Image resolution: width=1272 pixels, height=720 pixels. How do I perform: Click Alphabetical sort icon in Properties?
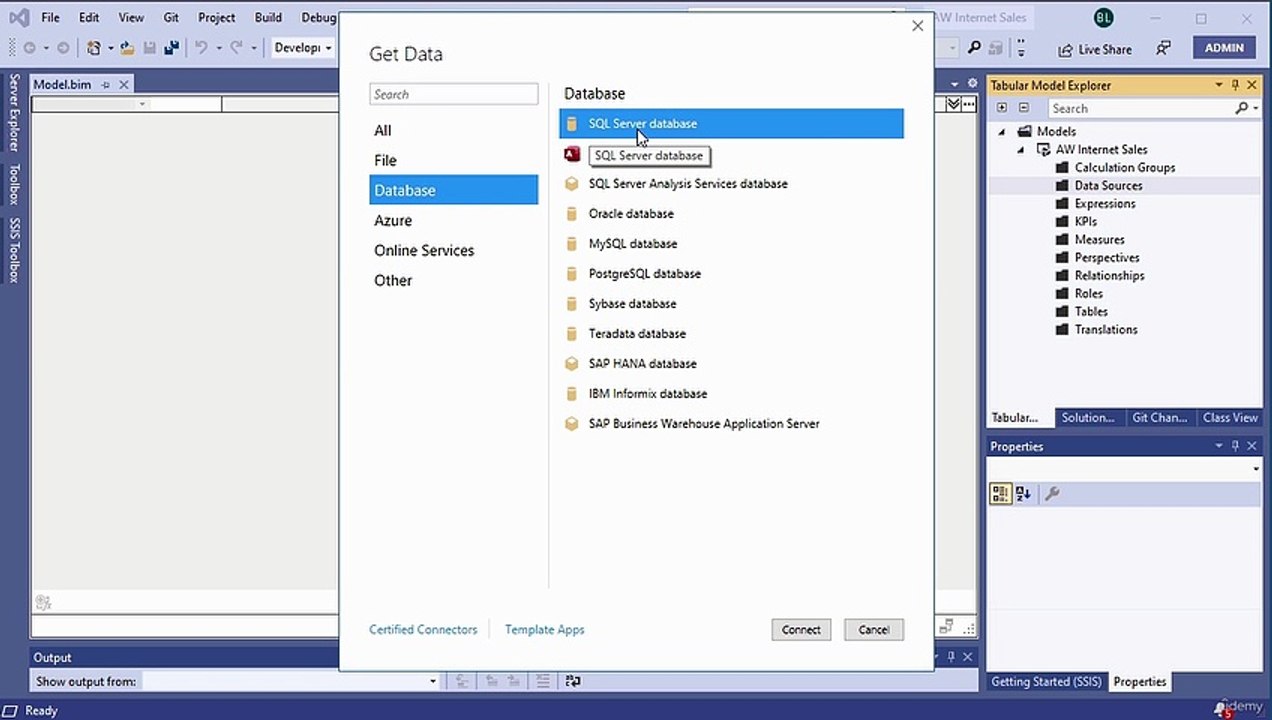pos(1022,493)
